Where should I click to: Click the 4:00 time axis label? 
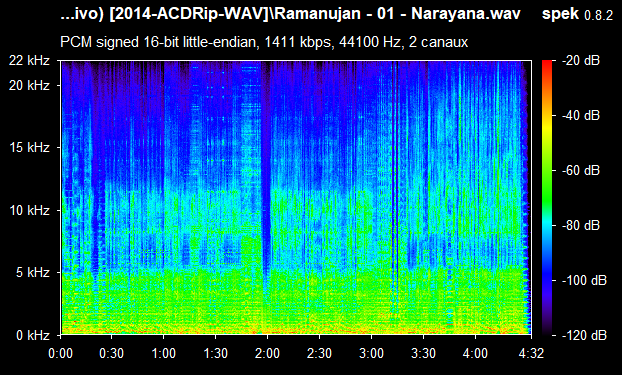pyautogui.click(x=475, y=353)
